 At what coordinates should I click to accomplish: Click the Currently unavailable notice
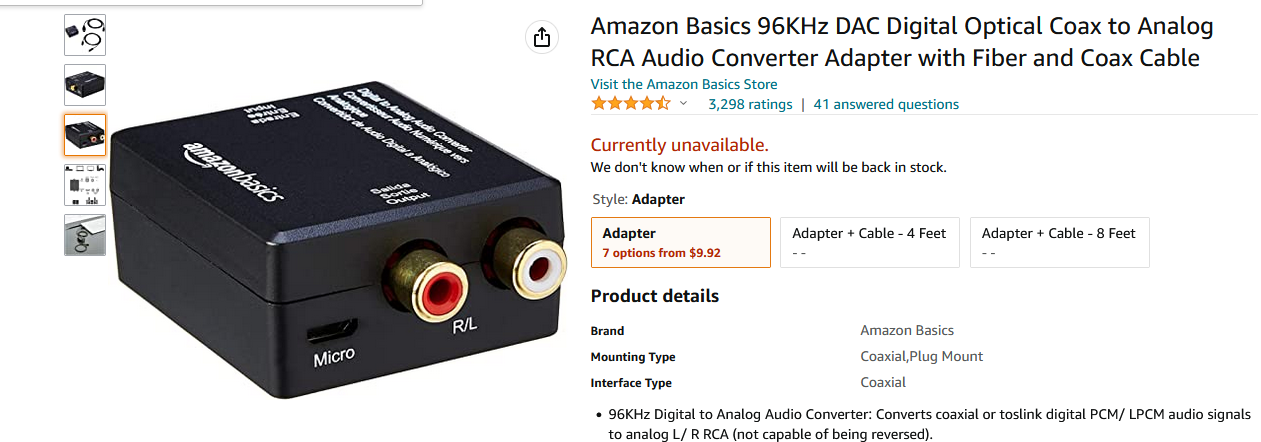680,144
